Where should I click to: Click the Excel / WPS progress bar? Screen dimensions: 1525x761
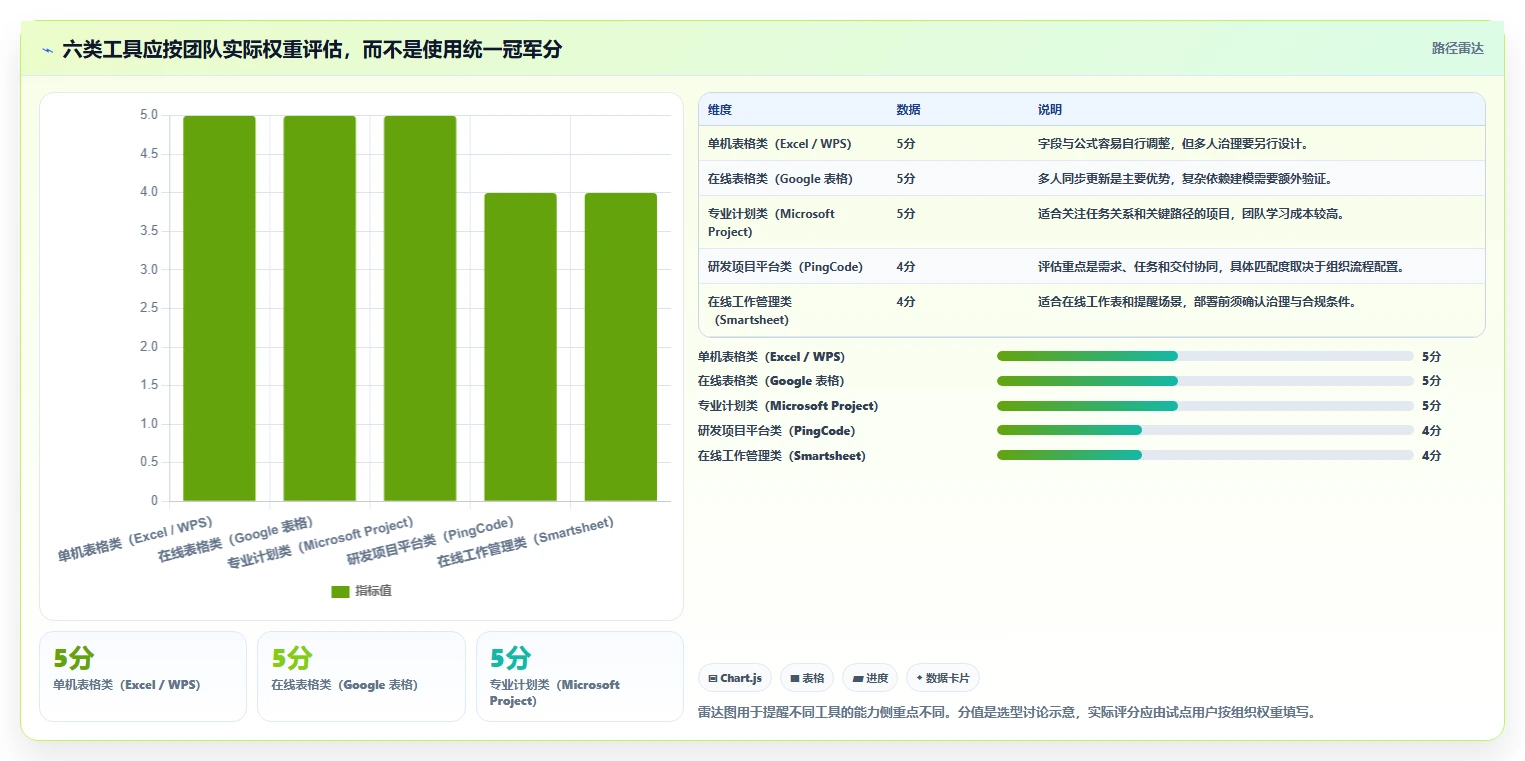1205,356
